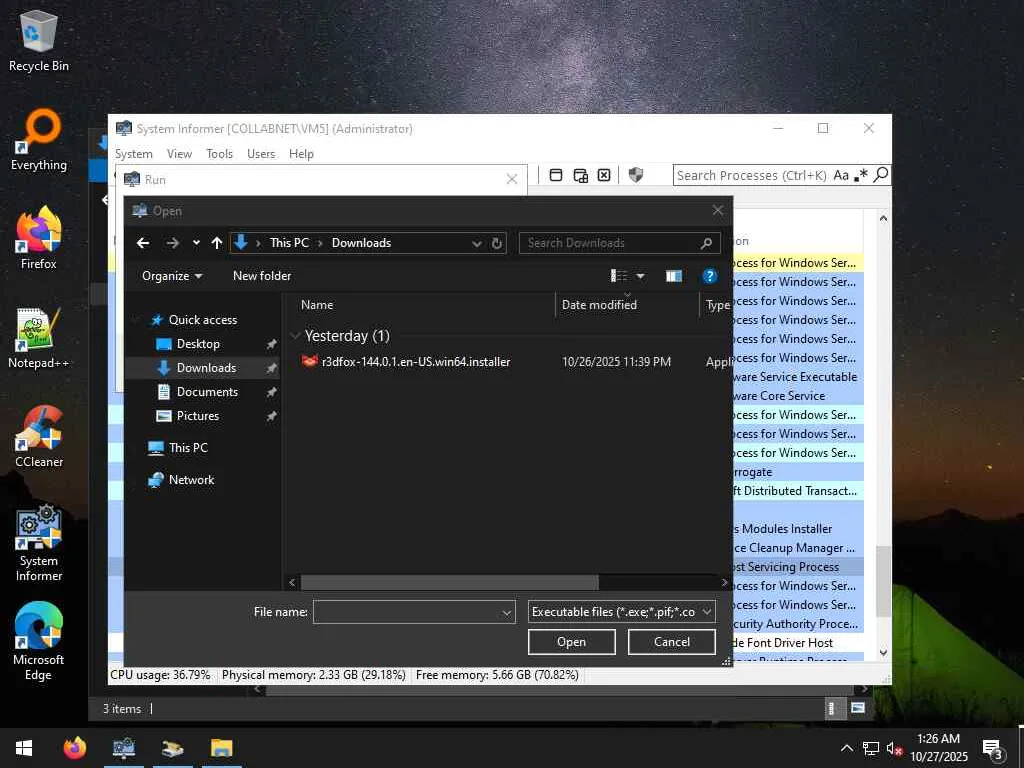The width and height of the screenshot is (1024, 768).
Task: Open the notification center icon
Action: 993,748
